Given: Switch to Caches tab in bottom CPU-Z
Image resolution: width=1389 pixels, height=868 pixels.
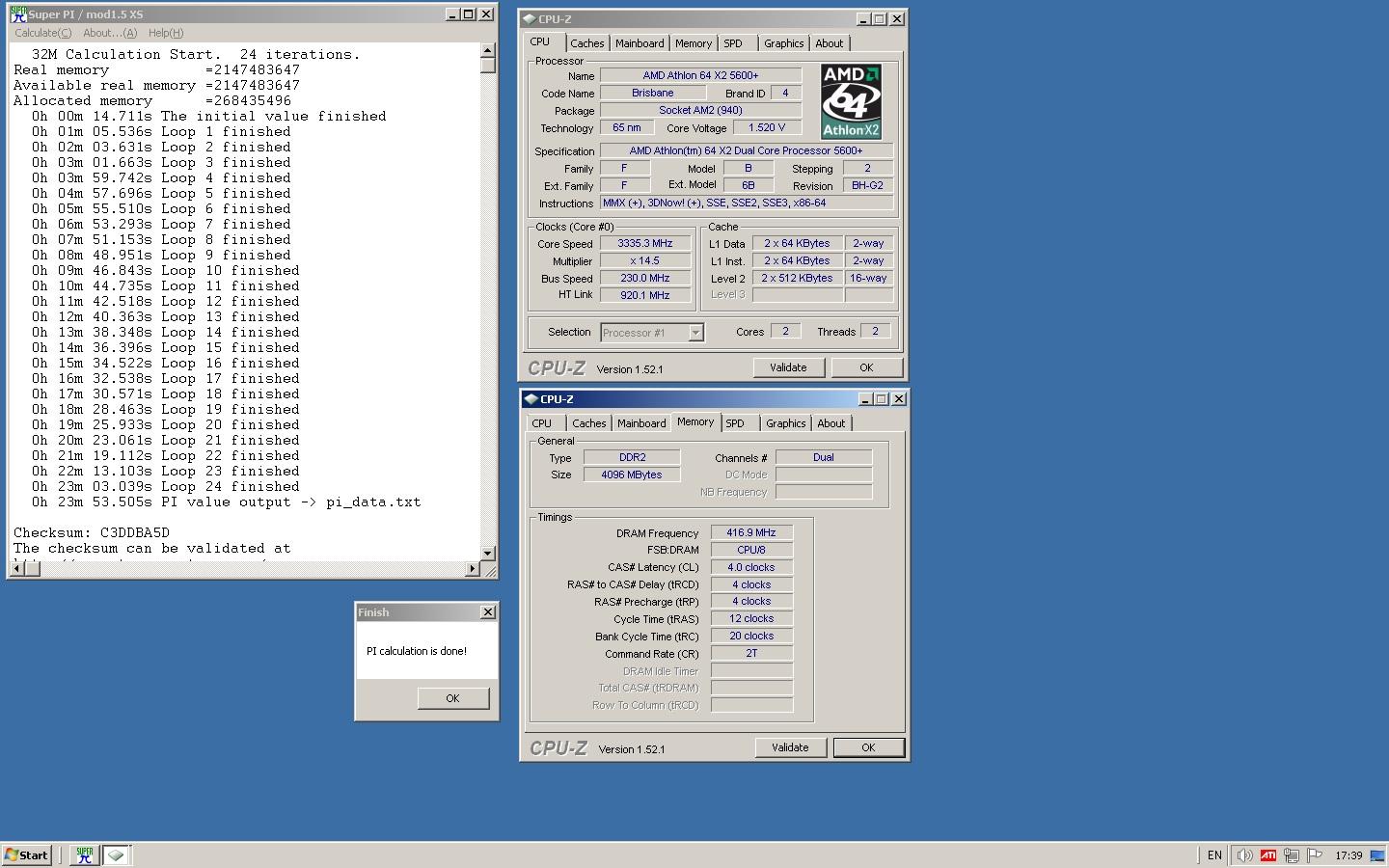Looking at the screenshot, I should click(588, 423).
